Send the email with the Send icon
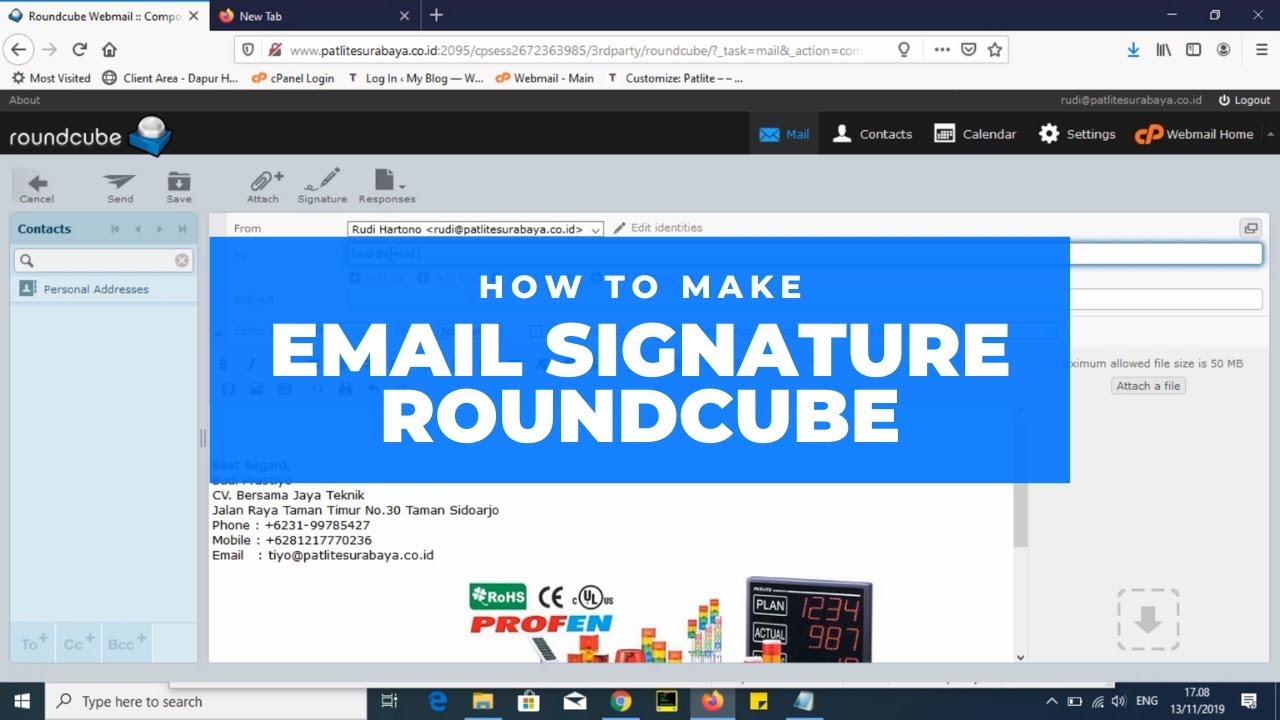 point(120,186)
